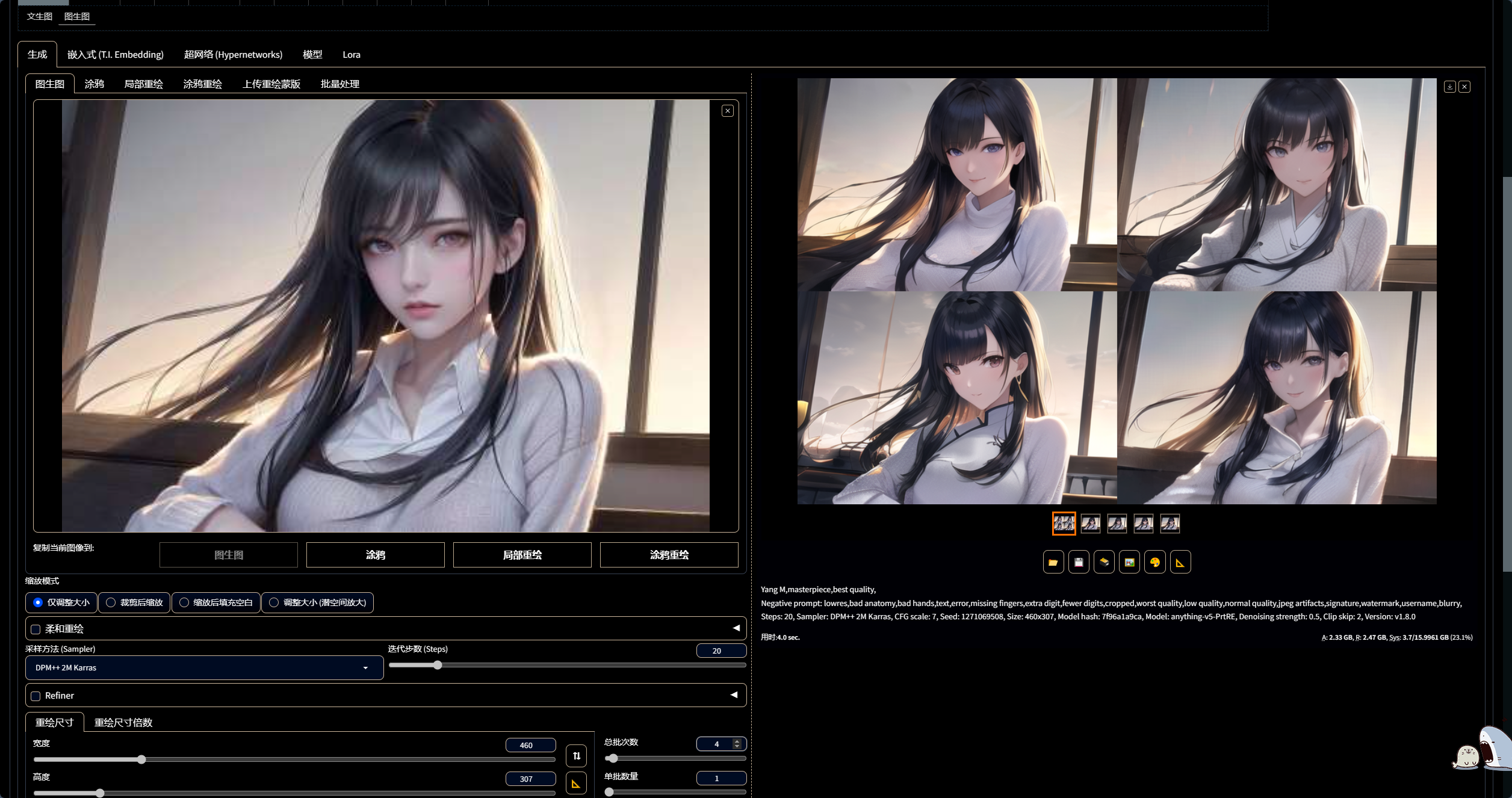The width and height of the screenshot is (1512, 798).
Task: Select the second gallery thumbnail
Action: pos(1090,524)
